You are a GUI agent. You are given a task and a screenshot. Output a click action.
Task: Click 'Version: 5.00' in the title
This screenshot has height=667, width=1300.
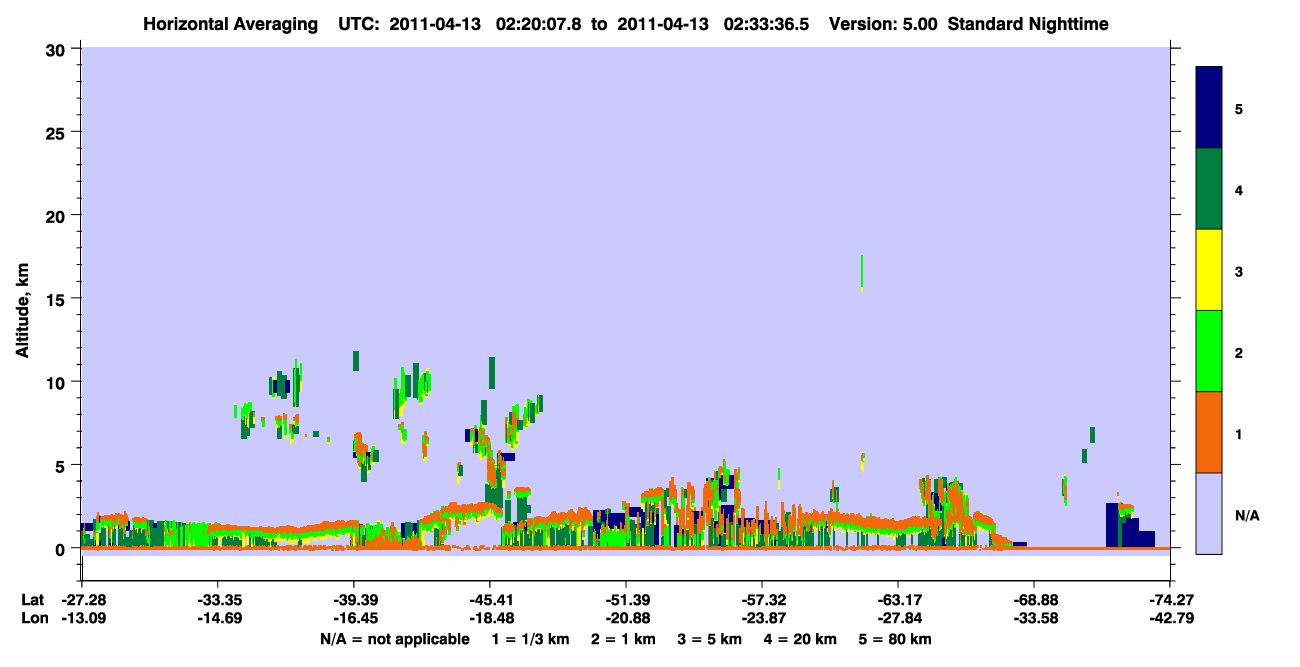(884, 23)
